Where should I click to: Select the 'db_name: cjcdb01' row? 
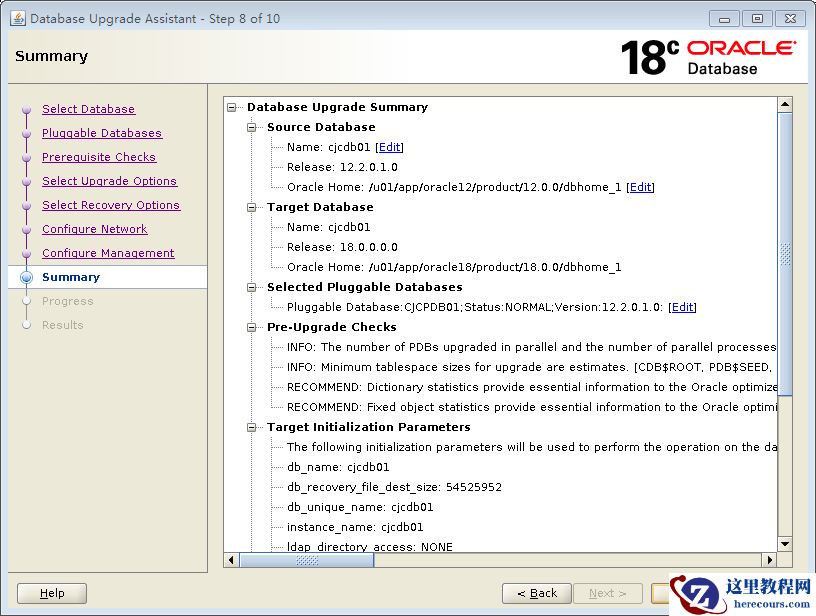(x=338, y=467)
